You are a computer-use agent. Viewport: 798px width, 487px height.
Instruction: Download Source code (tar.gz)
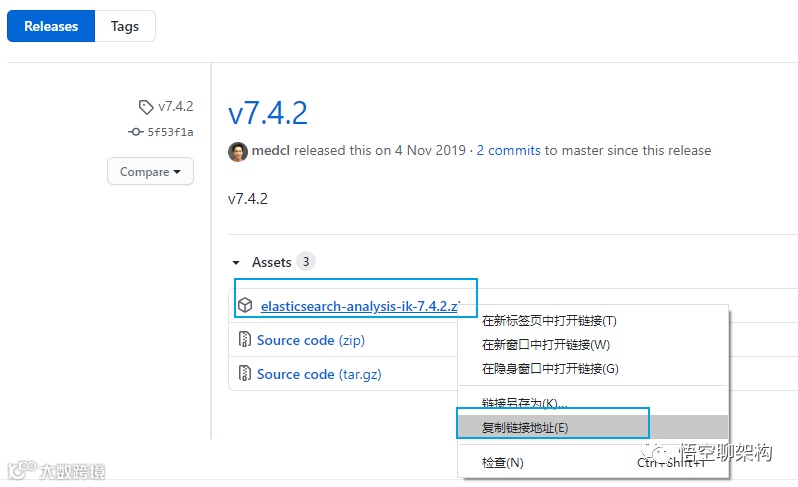click(x=319, y=374)
